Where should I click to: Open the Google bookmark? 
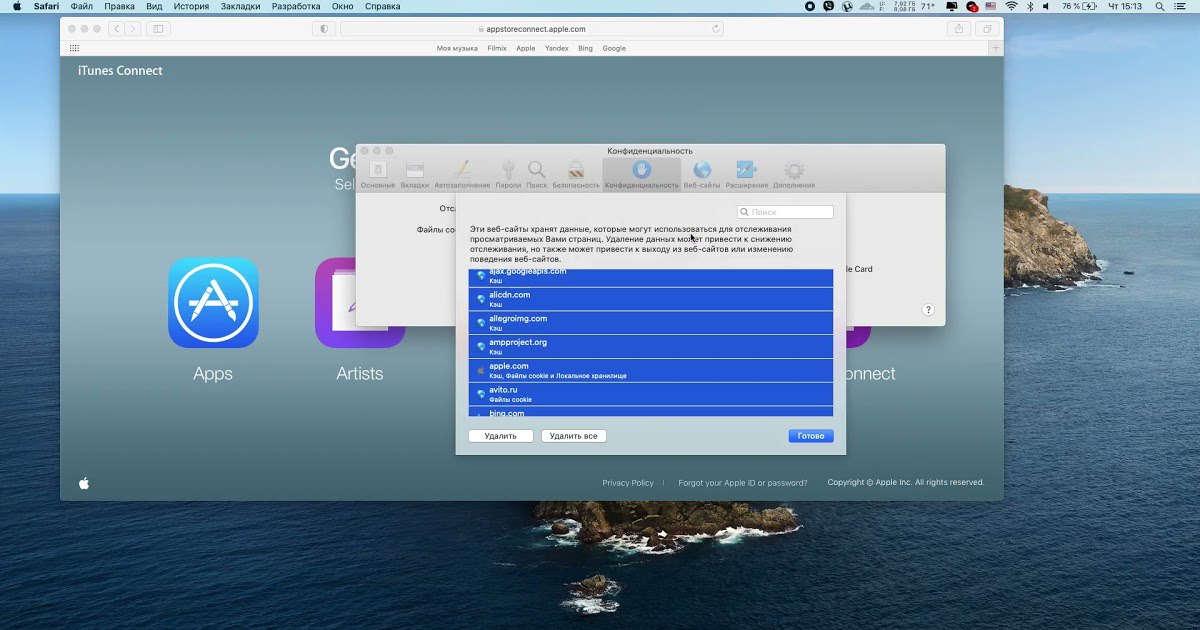[614, 48]
